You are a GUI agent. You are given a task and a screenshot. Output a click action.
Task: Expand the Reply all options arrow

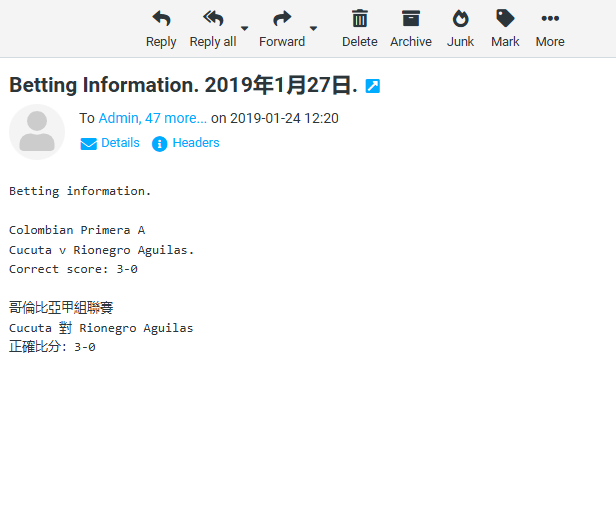(x=245, y=28)
